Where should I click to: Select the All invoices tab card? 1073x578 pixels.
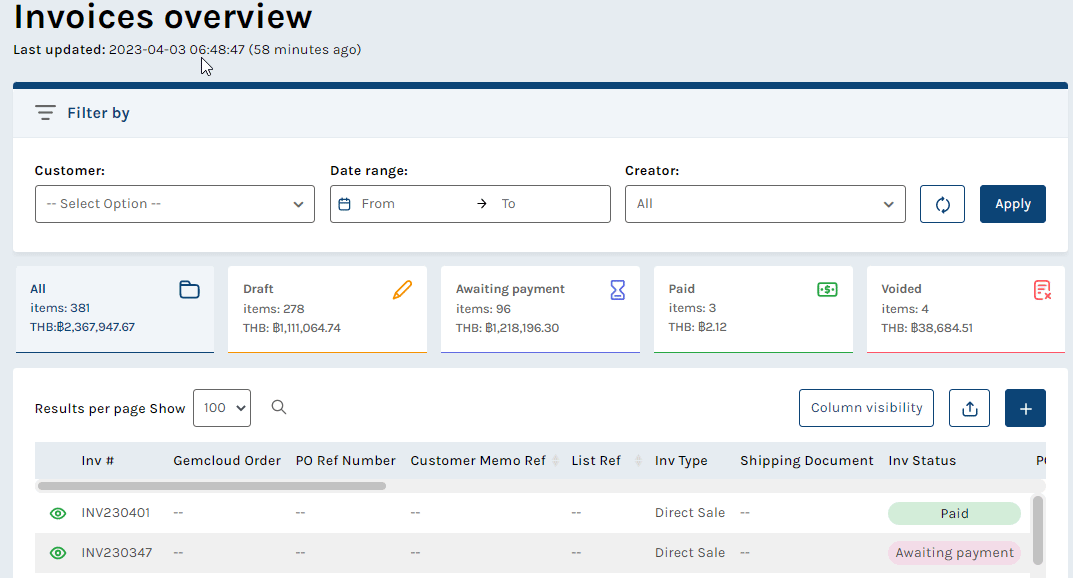click(x=115, y=309)
